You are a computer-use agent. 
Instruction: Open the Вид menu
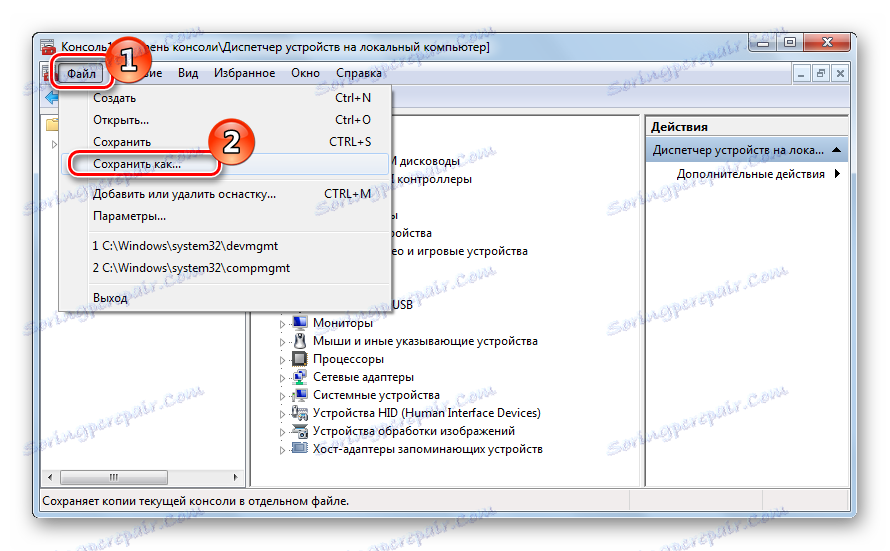(188, 73)
